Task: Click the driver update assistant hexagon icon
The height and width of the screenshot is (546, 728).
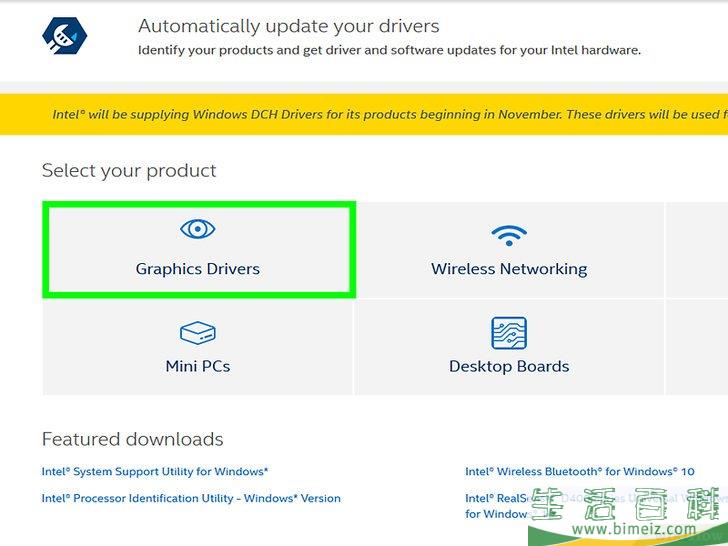Action: pos(65,36)
